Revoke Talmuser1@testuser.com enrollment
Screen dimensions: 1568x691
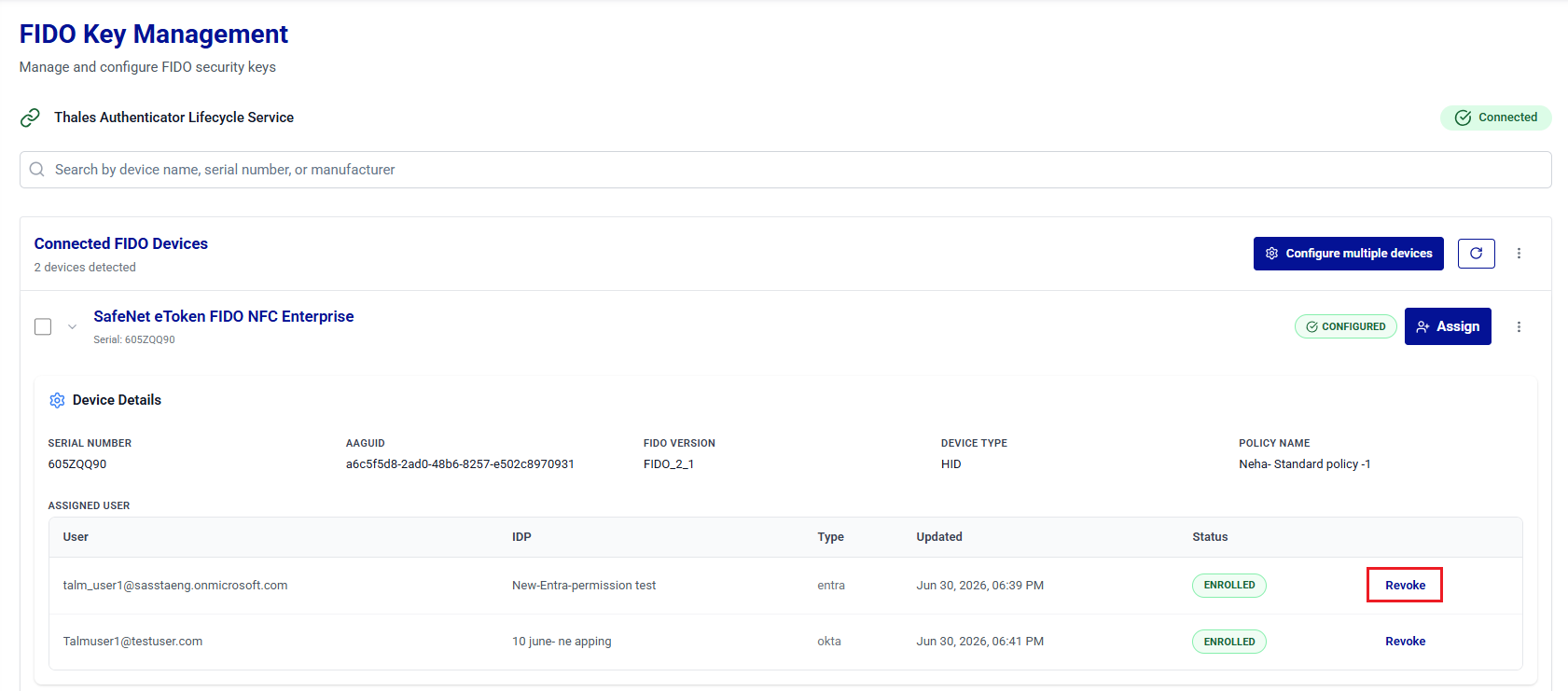[x=1405, y=642]
